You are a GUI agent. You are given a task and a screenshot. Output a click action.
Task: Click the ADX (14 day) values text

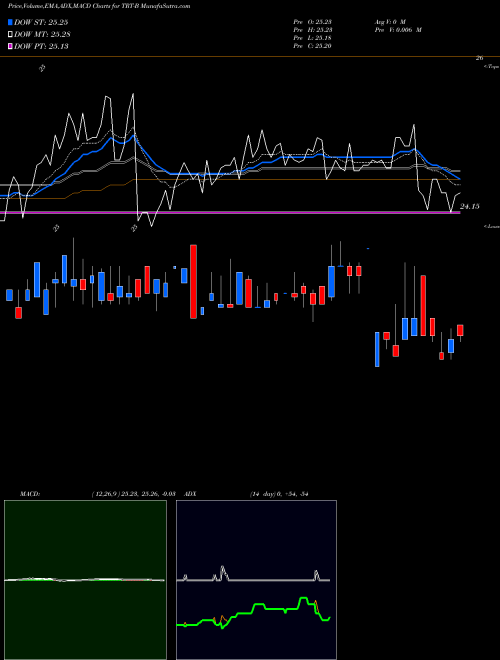tap(279, 494)
